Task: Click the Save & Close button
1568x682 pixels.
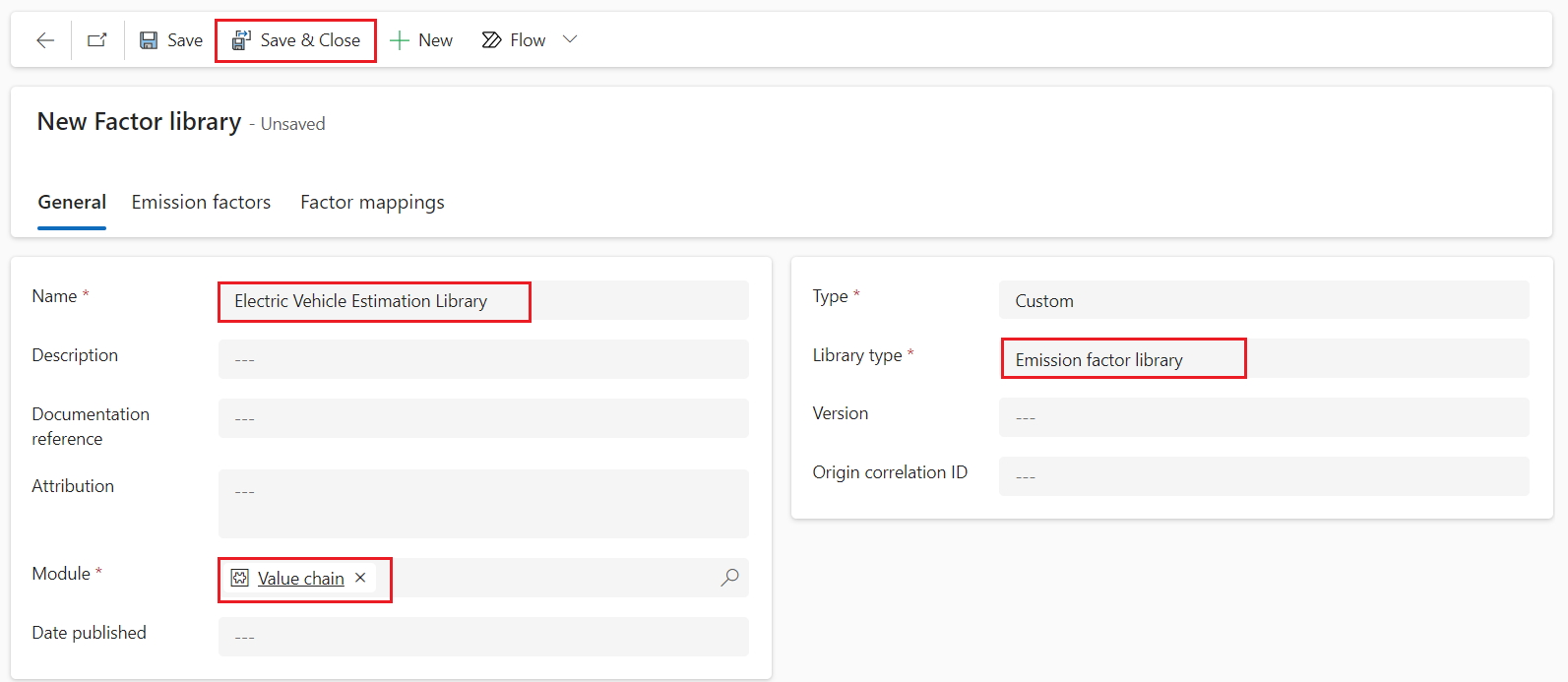Action: pos(296,40)
